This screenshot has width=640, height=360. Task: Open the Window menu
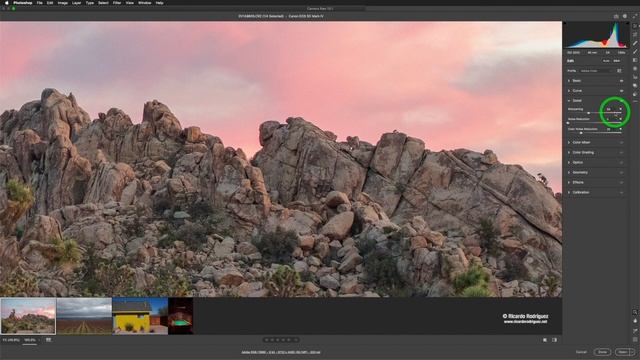pyautogui.click(x=144, y=3)
